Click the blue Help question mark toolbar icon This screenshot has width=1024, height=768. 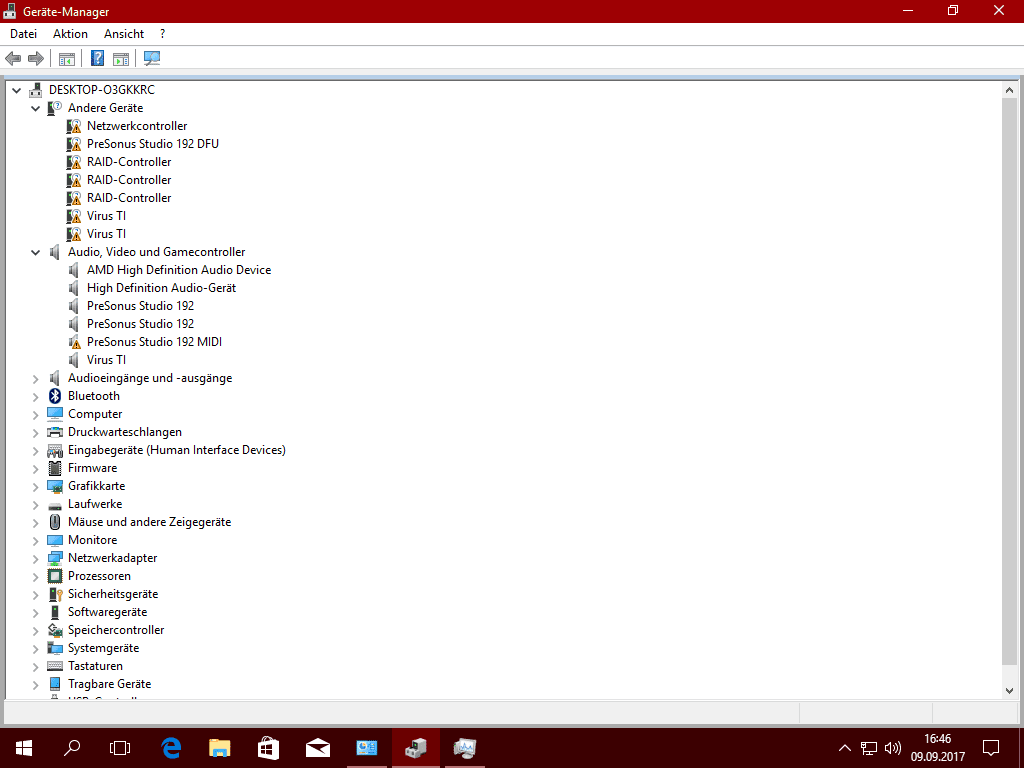pyautogui.click(x=97, y=58)
